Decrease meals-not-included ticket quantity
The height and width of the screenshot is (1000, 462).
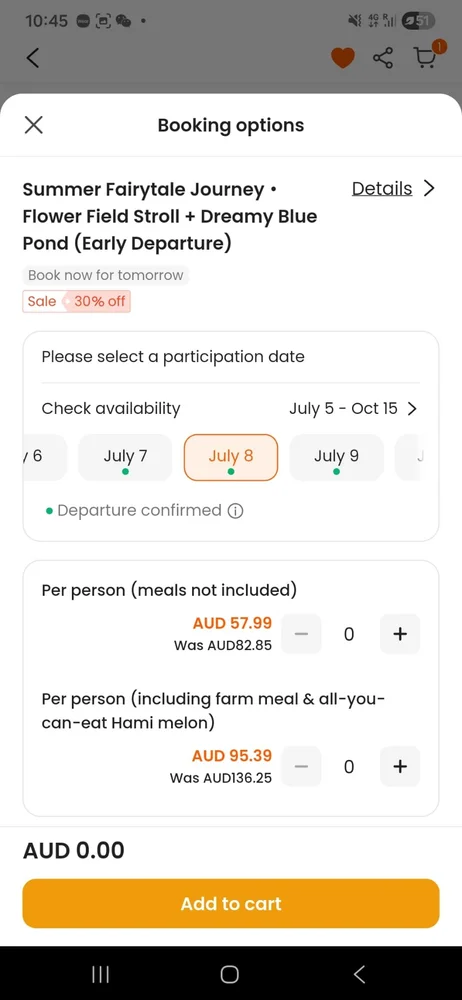302,634
